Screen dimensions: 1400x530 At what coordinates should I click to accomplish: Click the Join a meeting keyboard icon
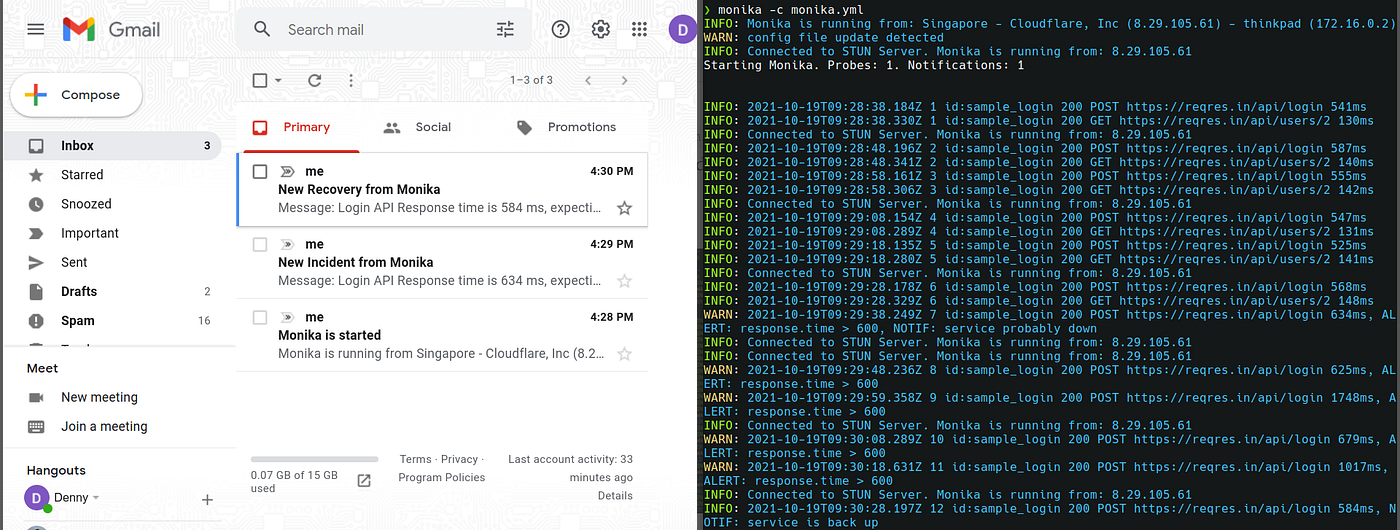pos(36,426)
